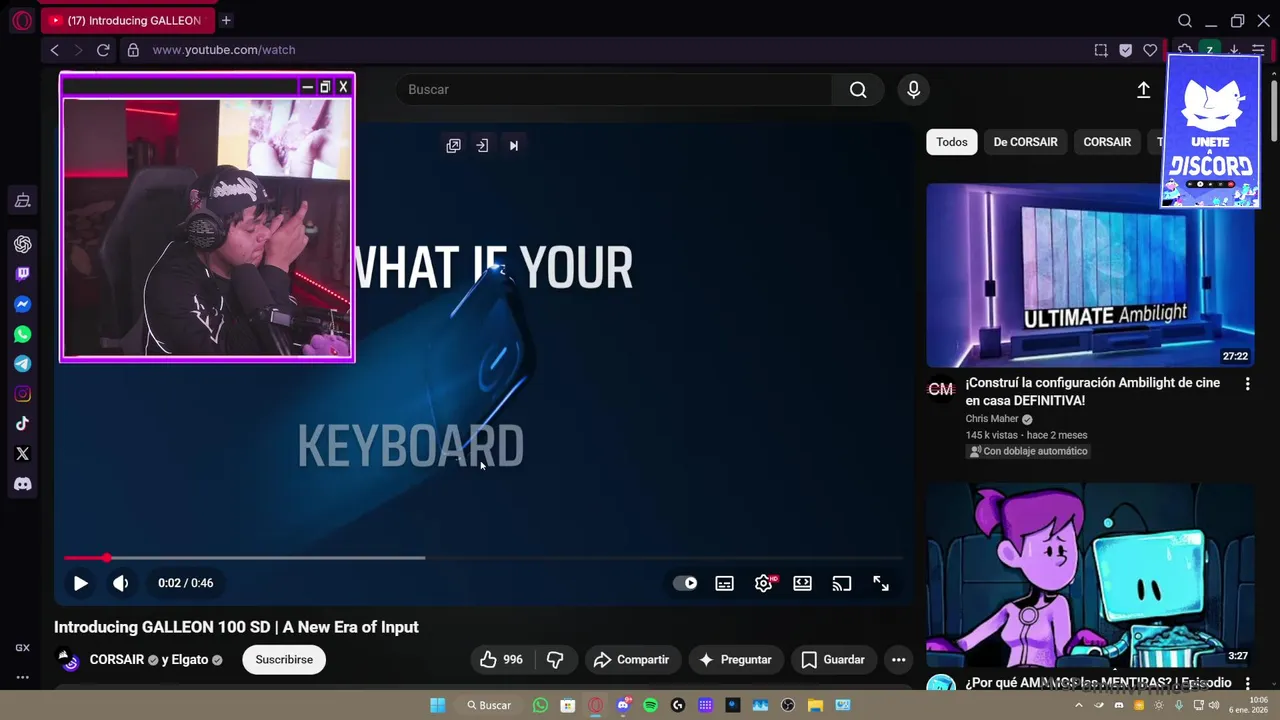Select the De CORSAIR filter chip
The image size is (1280, 720).
pyautogui.click(x=1025, y=142)
